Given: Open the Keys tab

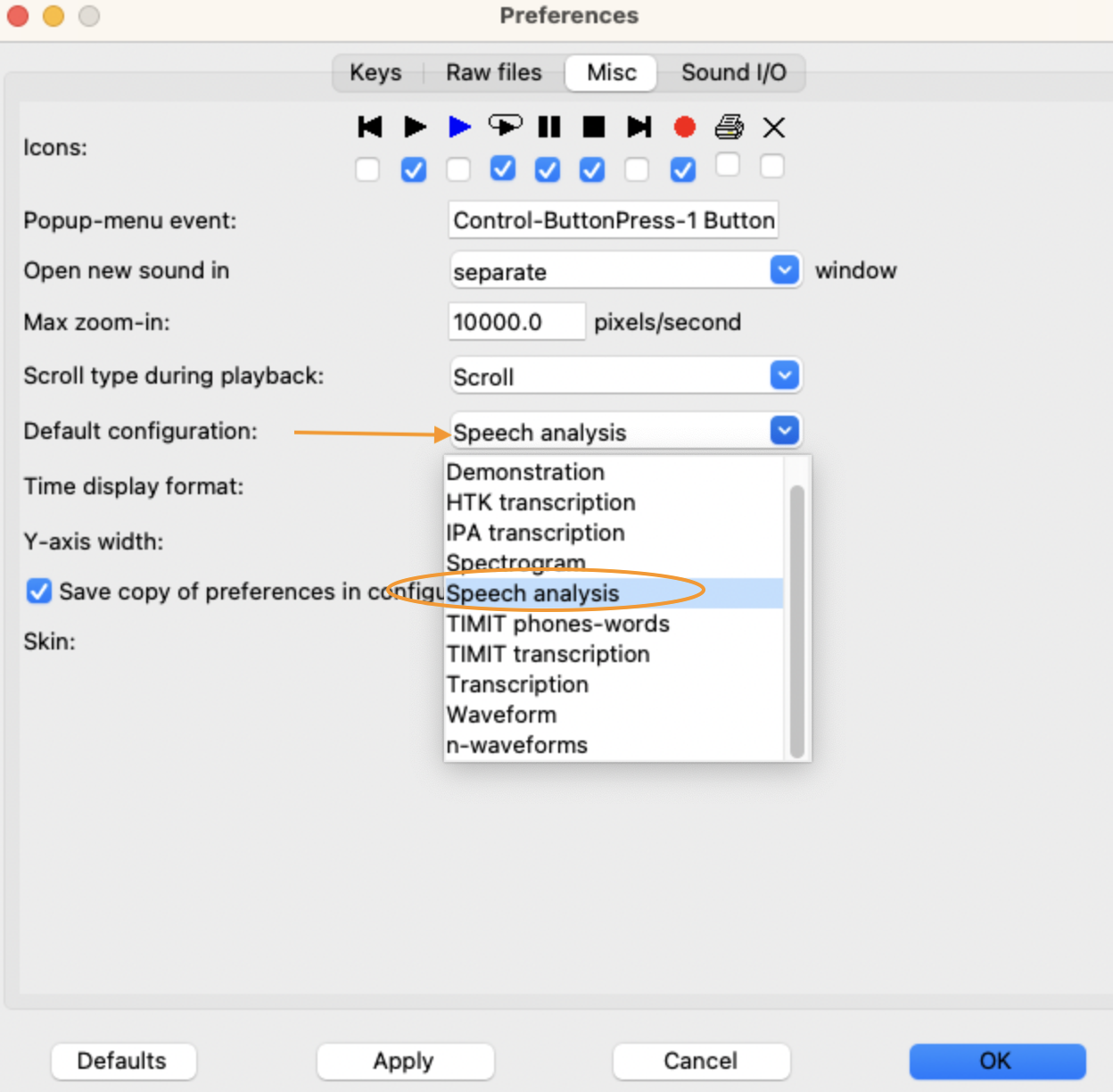Looking at the screenshot, I should (375, 72).
